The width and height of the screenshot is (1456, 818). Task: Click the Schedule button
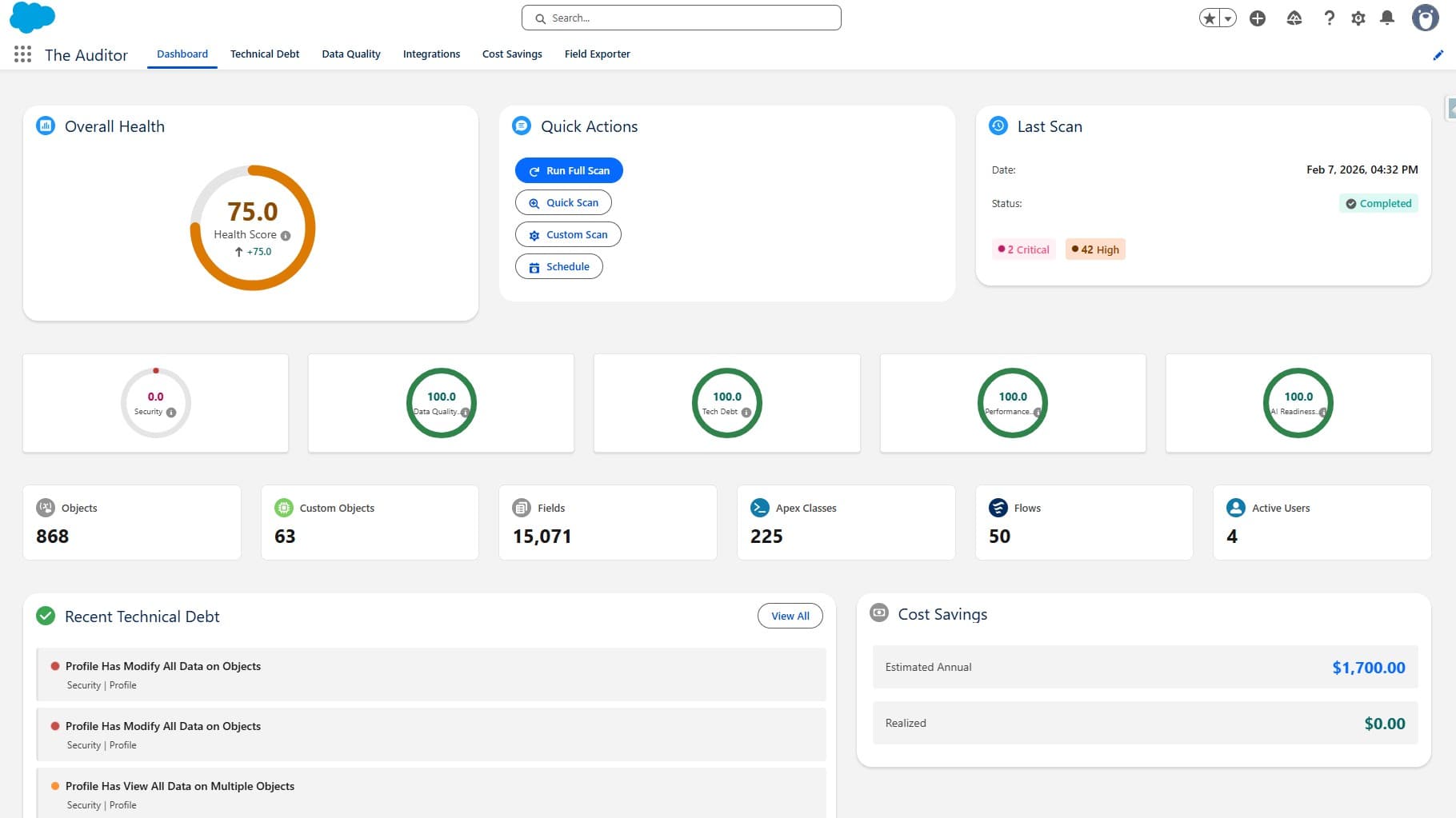pos(558,266)
